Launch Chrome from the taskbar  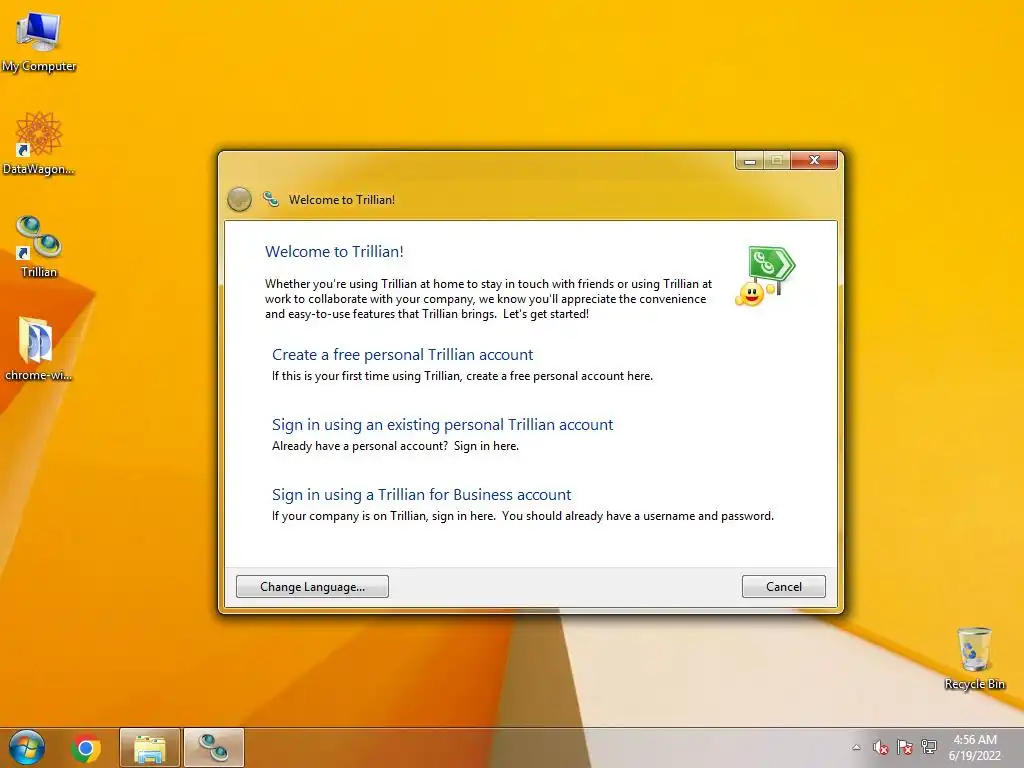[x=86, y=748]
